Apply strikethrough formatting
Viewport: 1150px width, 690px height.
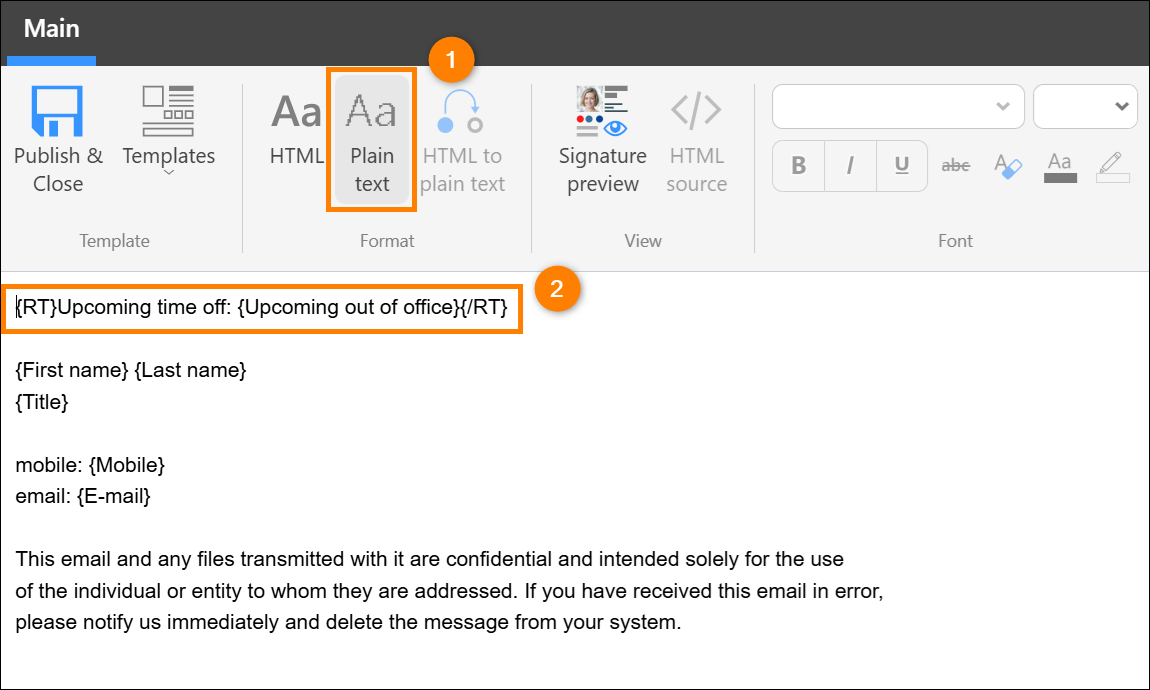click(x=955, y=165)
